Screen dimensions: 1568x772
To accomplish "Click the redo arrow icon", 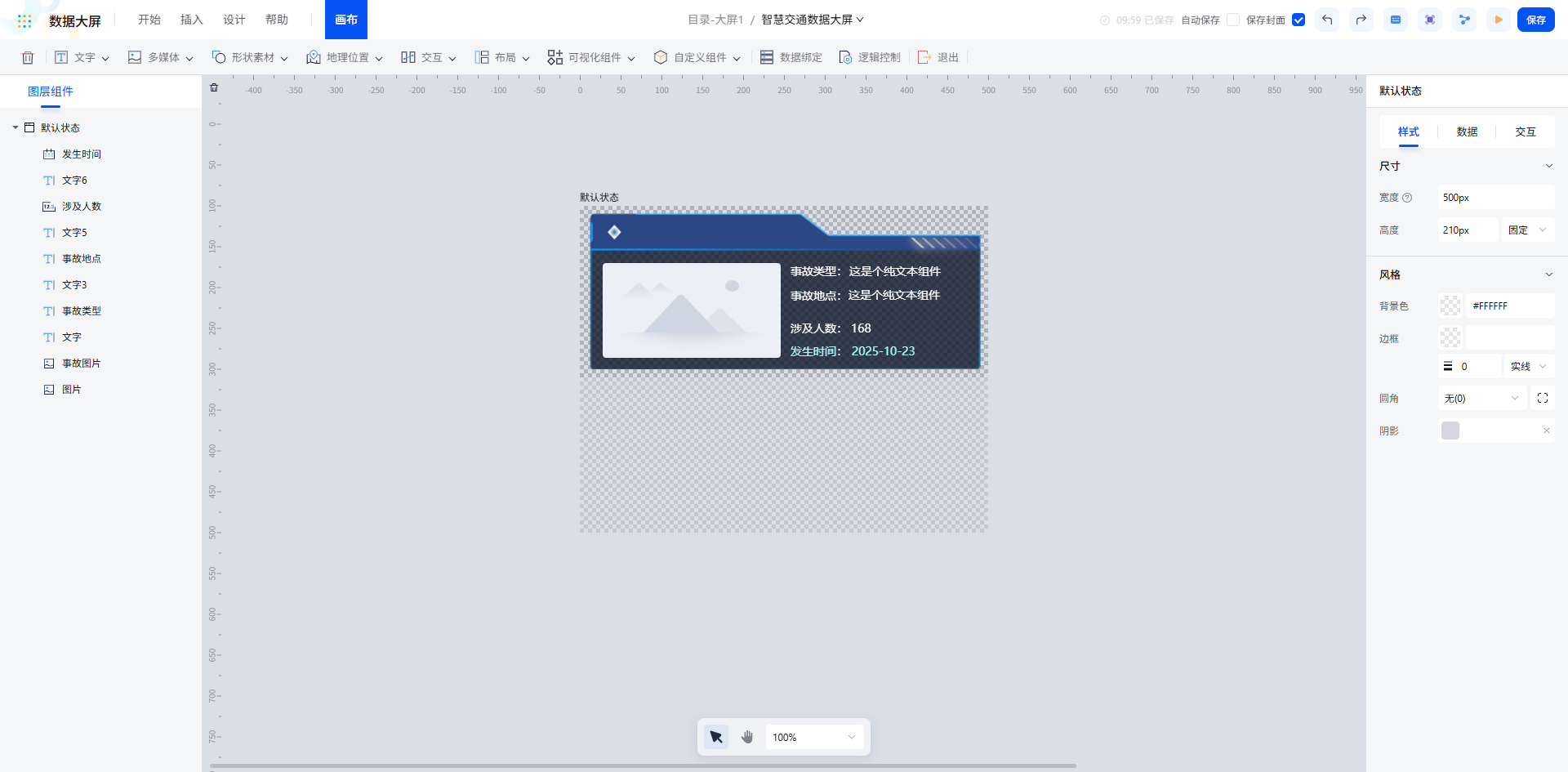I will point(1361,20).
